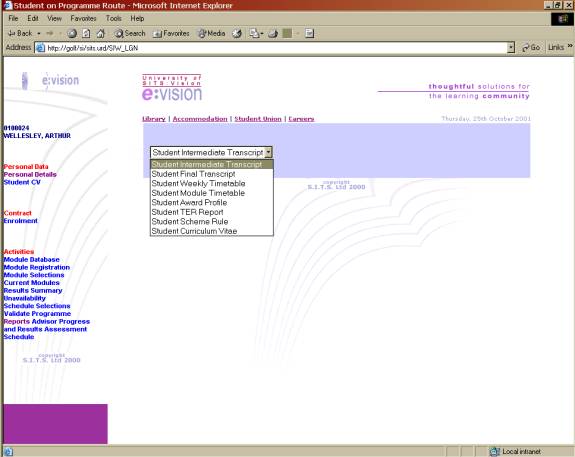The height and width of the screenshot is (457, 575).
Task: Click the Local intranet status text
Action: [521, 451]
